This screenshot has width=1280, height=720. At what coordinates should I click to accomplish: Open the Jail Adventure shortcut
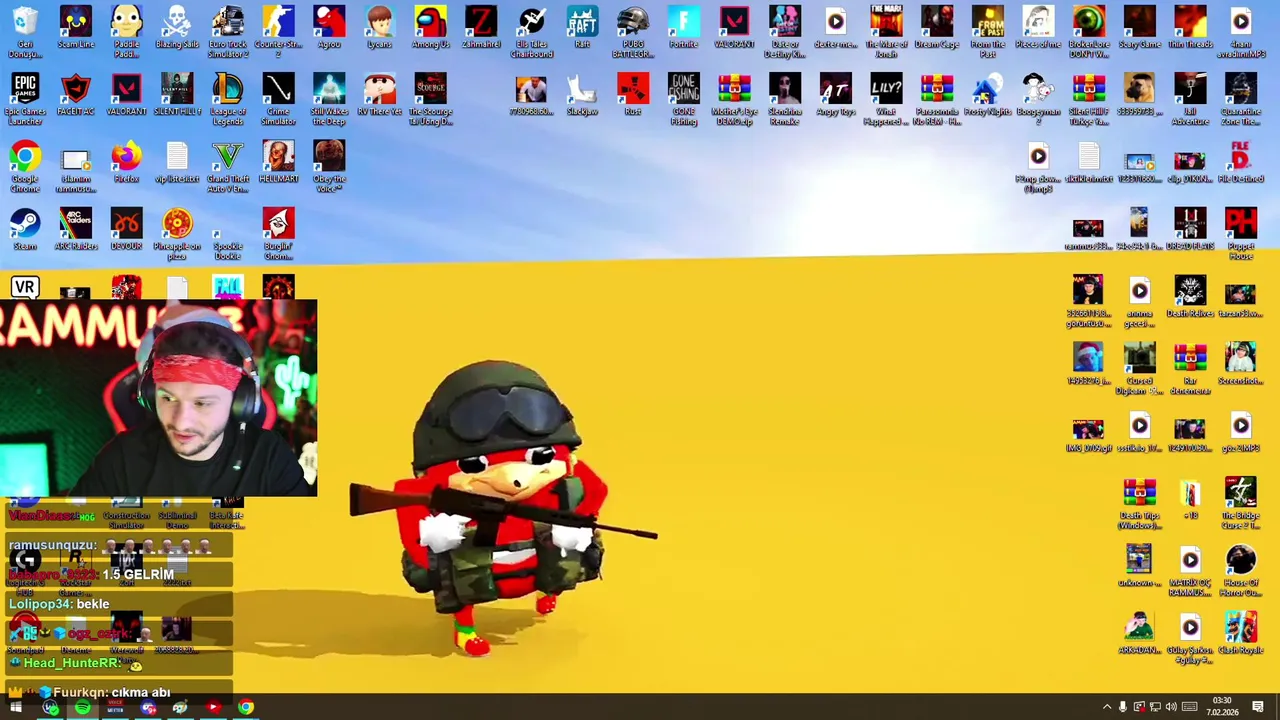coord(1190,99)
